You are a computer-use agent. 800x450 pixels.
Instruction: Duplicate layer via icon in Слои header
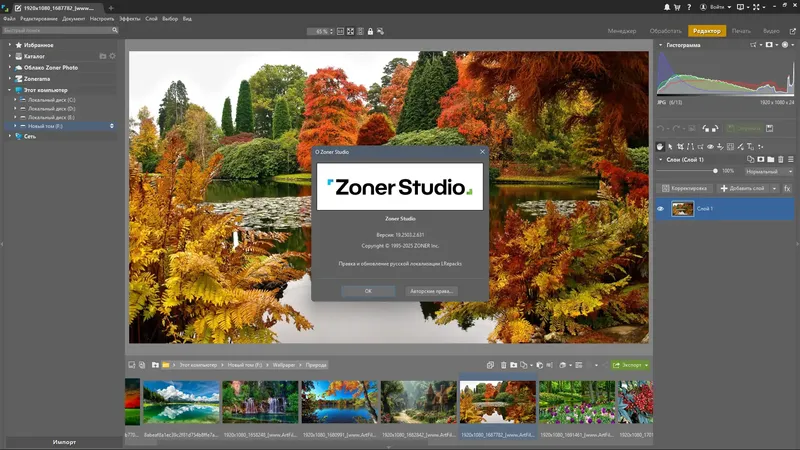751,160
